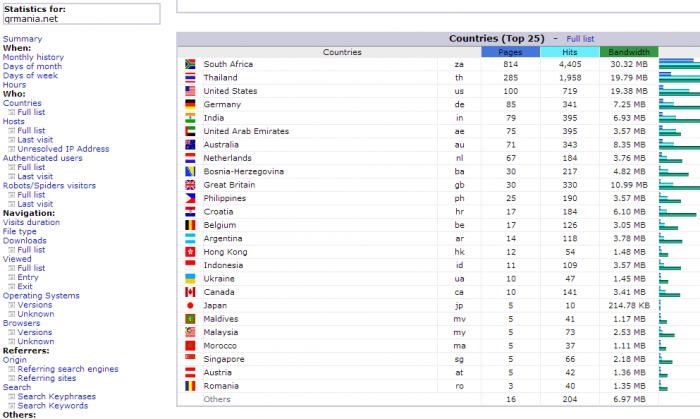Click the Bosnia-Herzegovina flag icon
This screenshot has width=700, height=419.
(190, 171)
